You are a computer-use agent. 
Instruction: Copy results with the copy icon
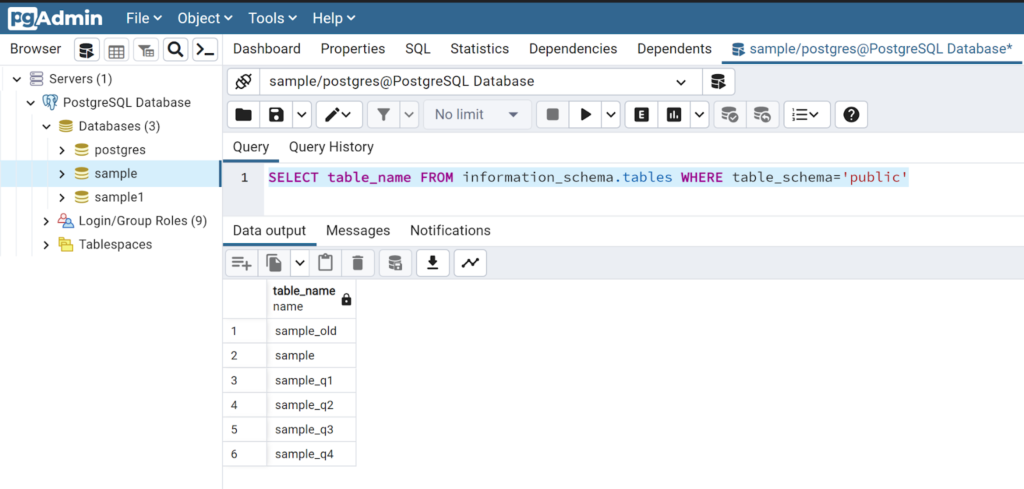274,263
